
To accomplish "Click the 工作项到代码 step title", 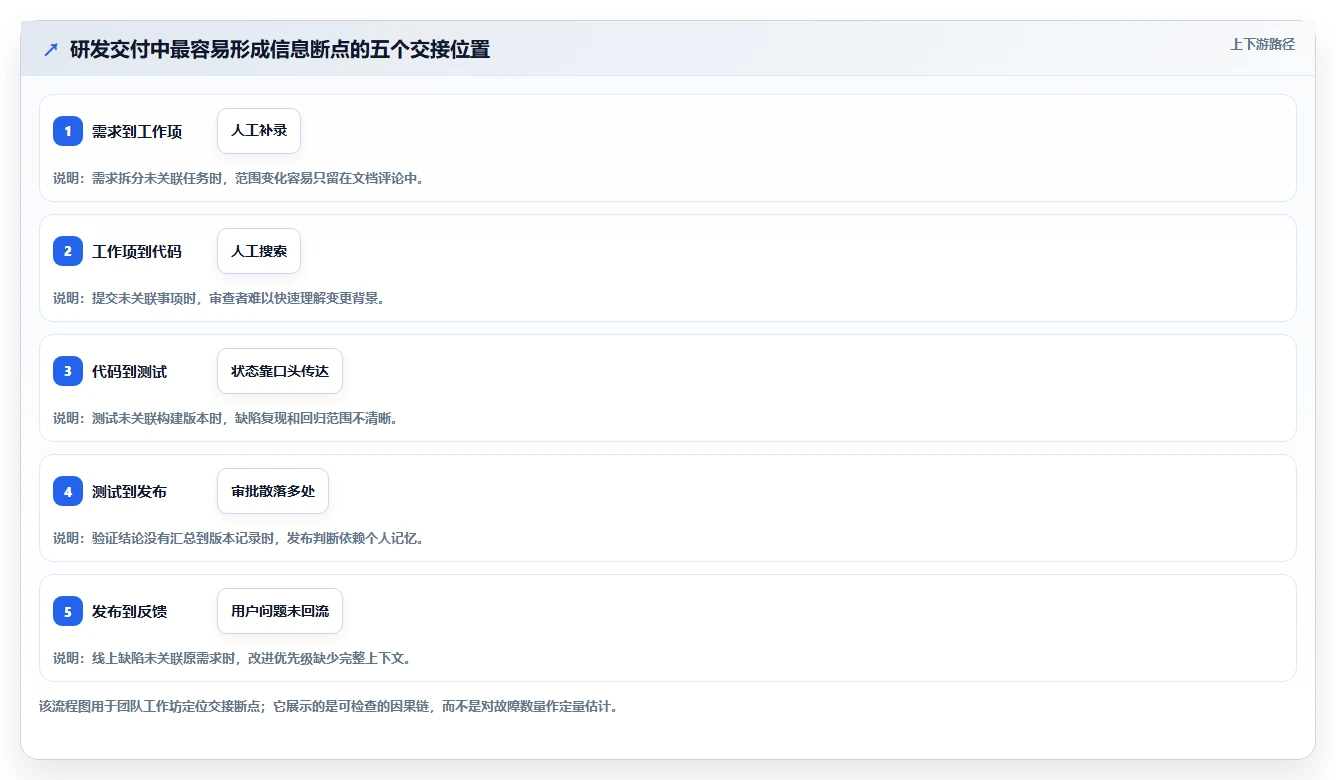I will pos(137,251).
